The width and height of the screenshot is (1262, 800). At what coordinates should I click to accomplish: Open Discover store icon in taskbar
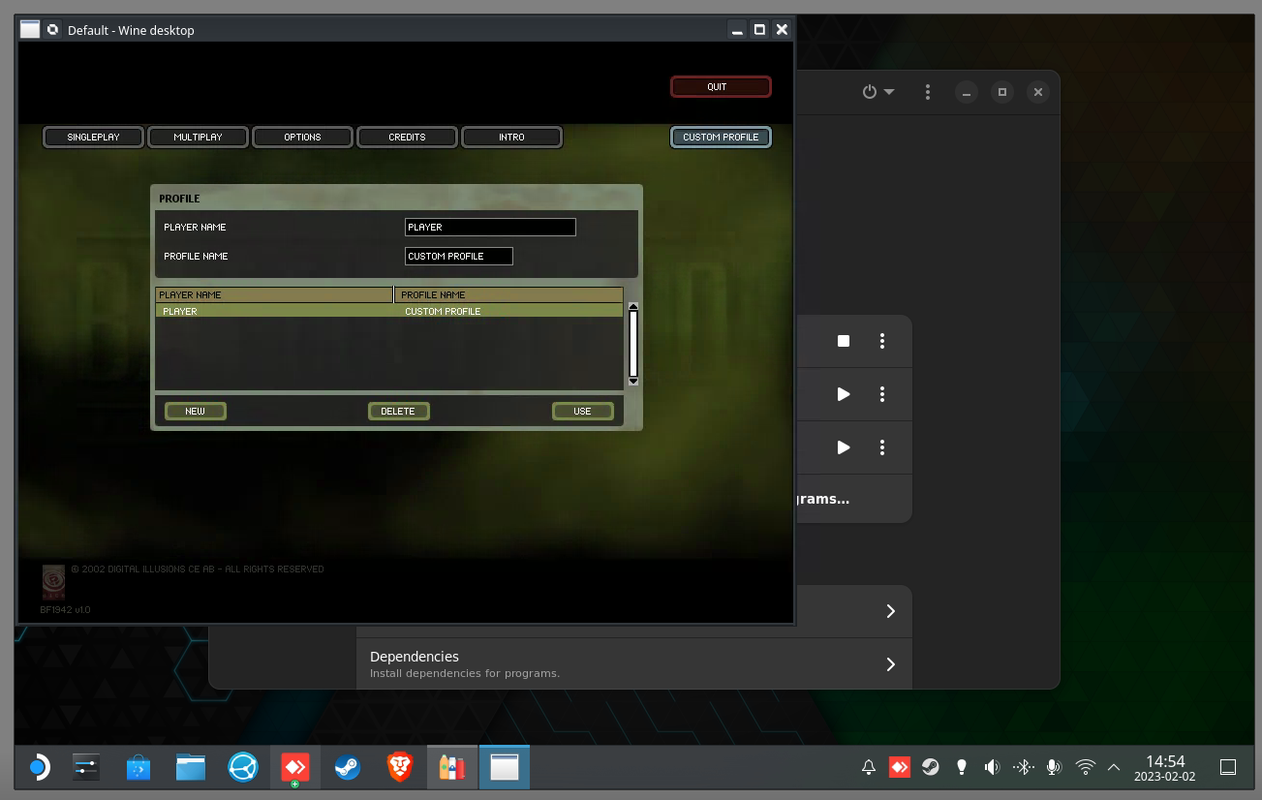(138, 768)
